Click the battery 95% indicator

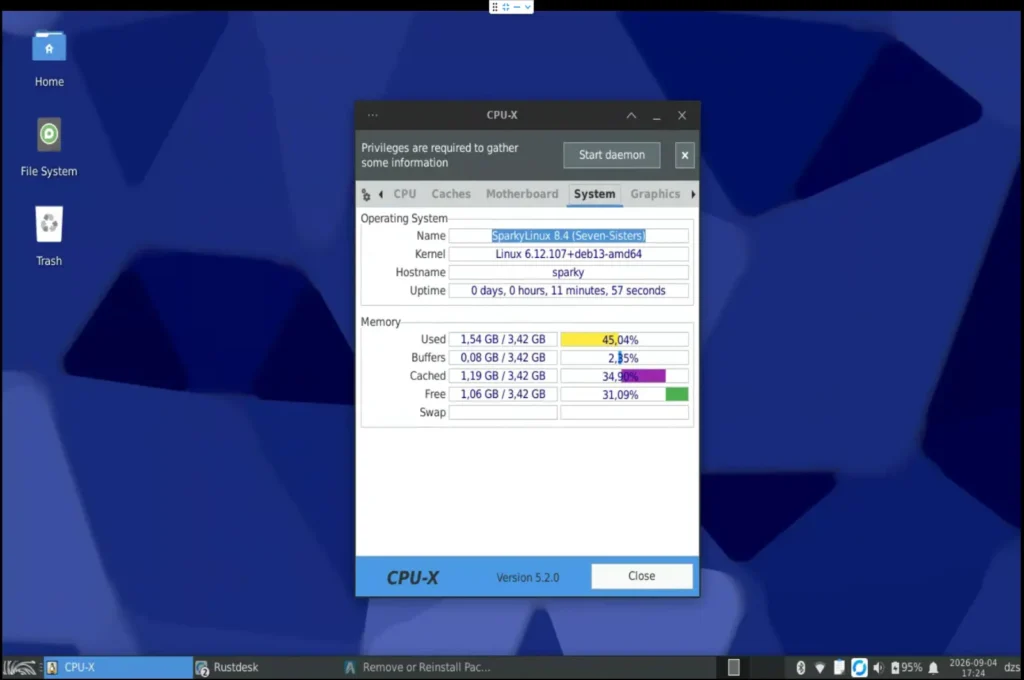tap(906, 668)
